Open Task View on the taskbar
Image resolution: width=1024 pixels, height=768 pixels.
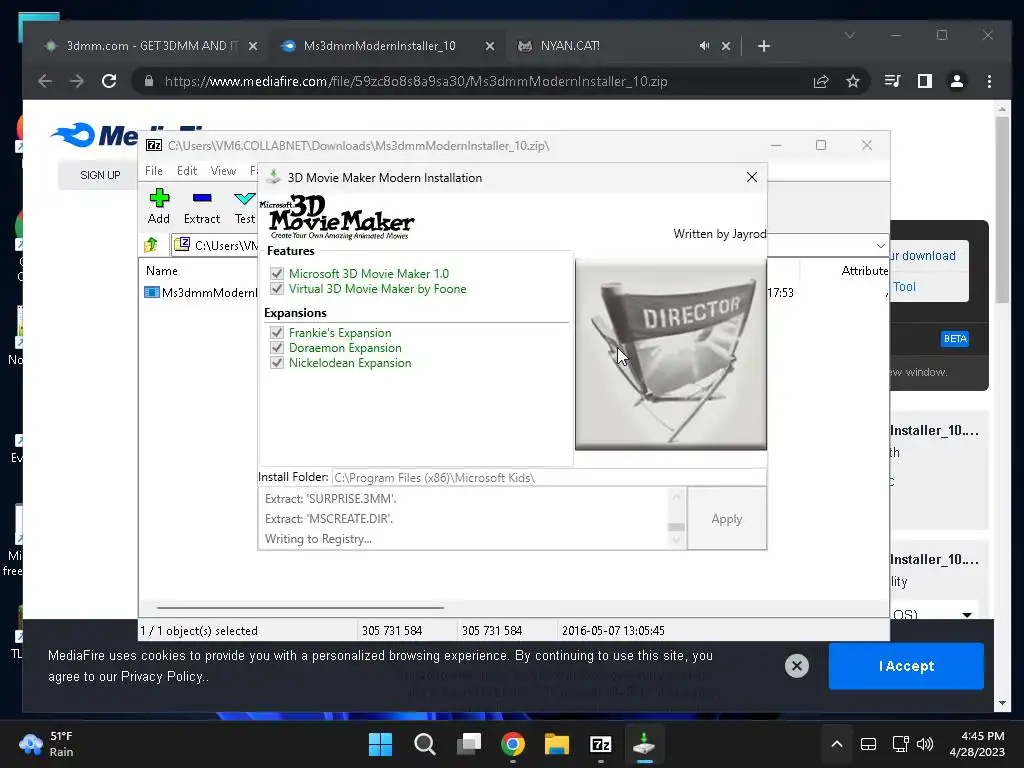469,744
